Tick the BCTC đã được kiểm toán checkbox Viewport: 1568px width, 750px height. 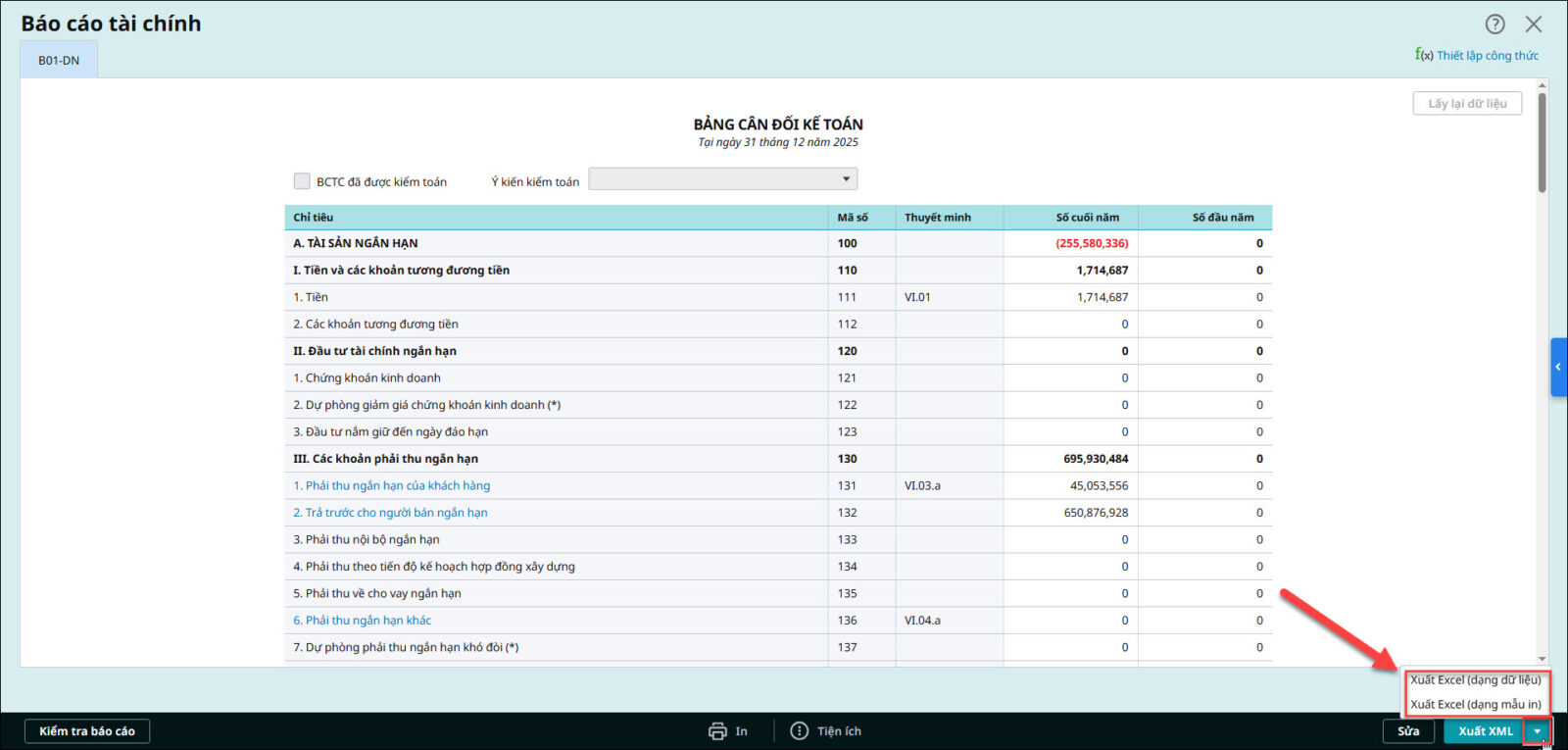point(302,181)
